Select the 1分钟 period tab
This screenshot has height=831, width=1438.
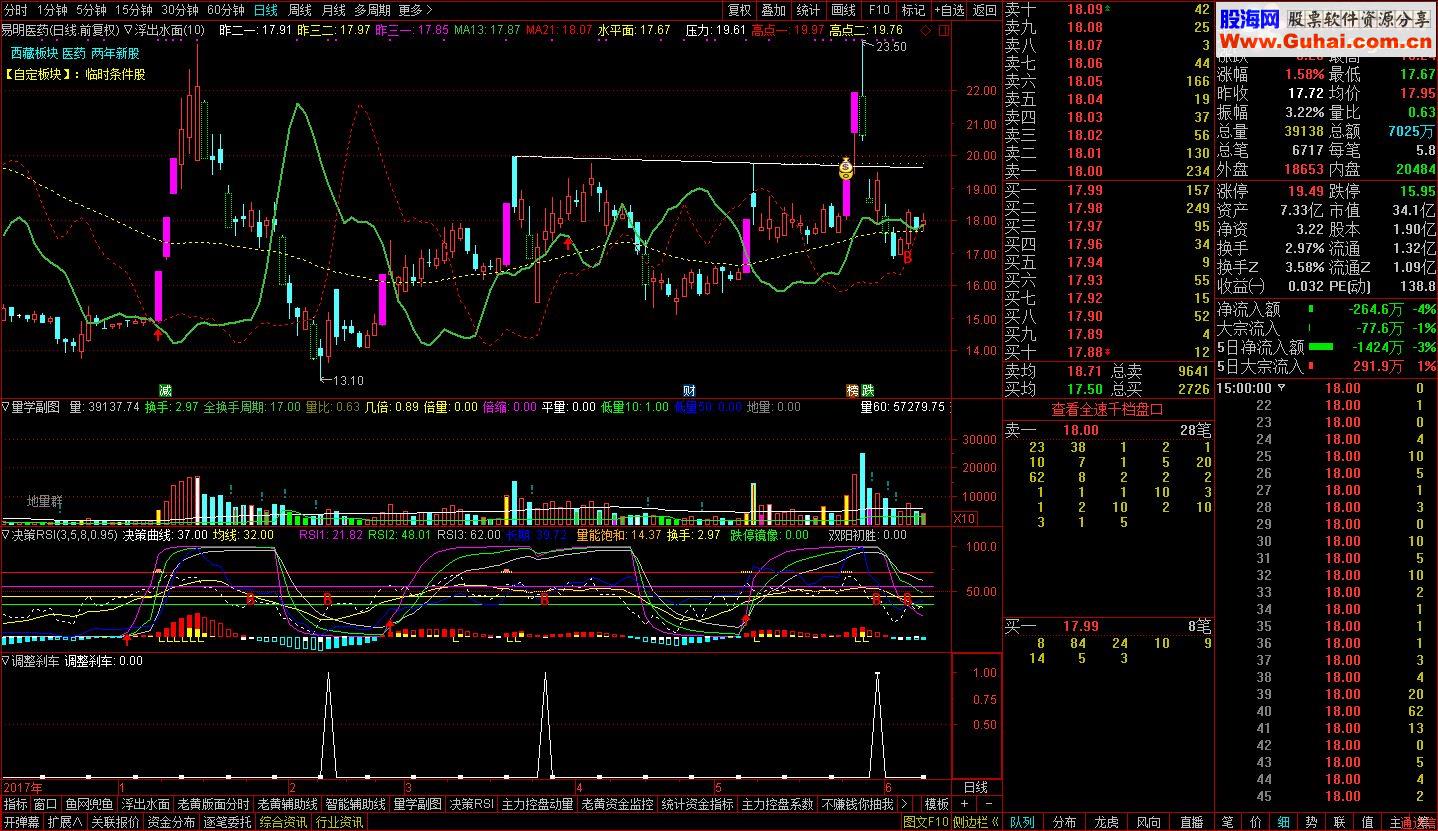[x=51, y=10]
